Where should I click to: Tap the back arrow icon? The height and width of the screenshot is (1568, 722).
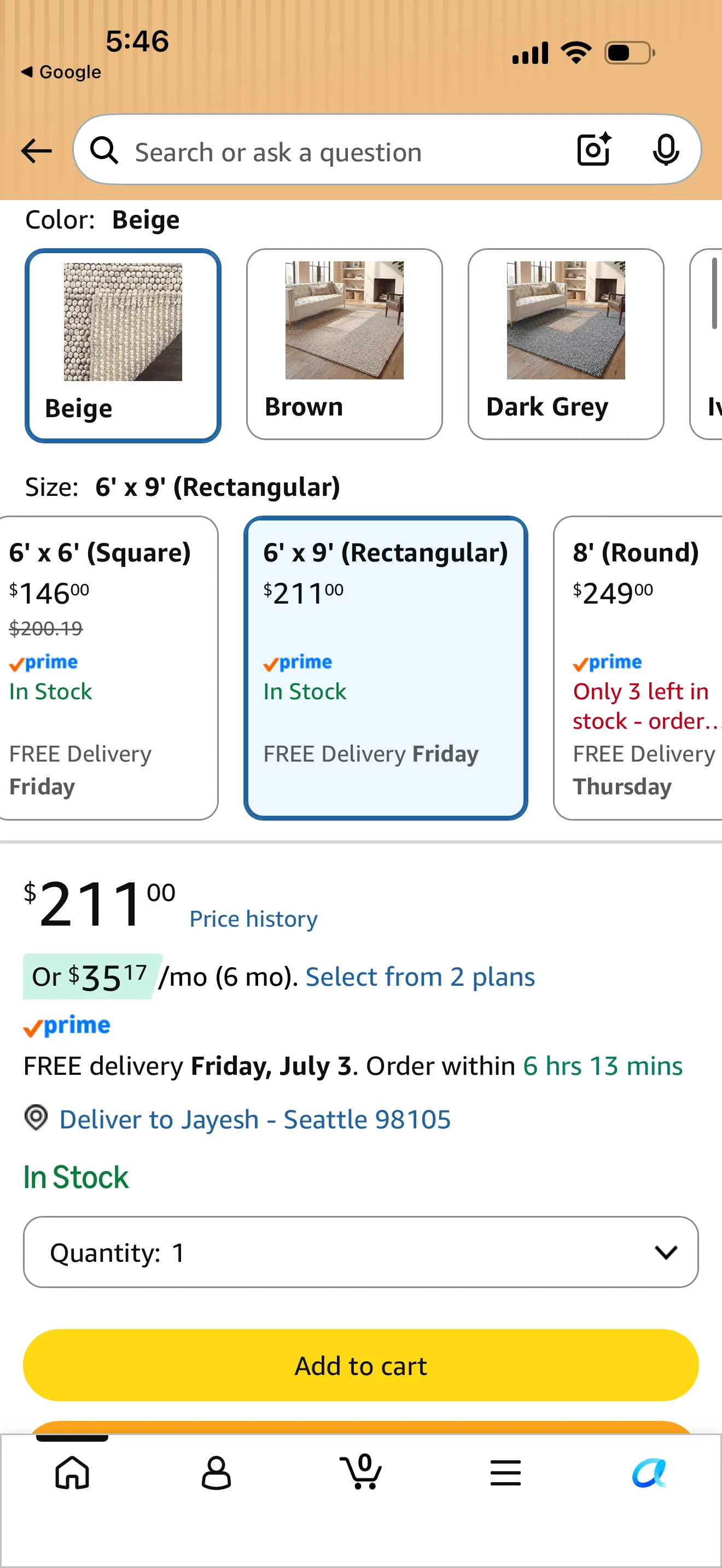(x=37, y=150)
